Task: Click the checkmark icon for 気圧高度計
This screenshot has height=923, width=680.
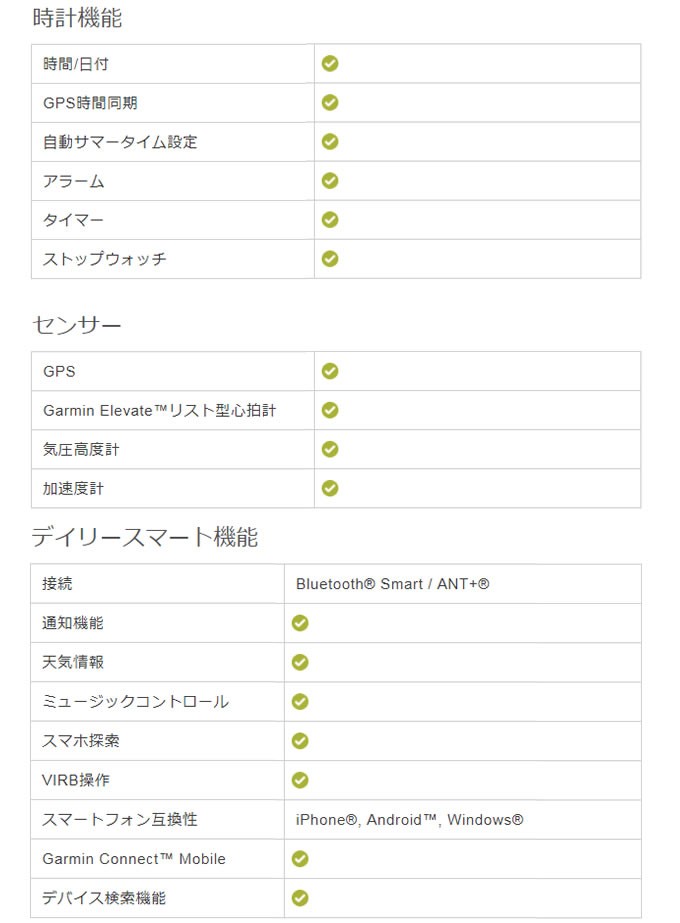Action: pos(330,449)
